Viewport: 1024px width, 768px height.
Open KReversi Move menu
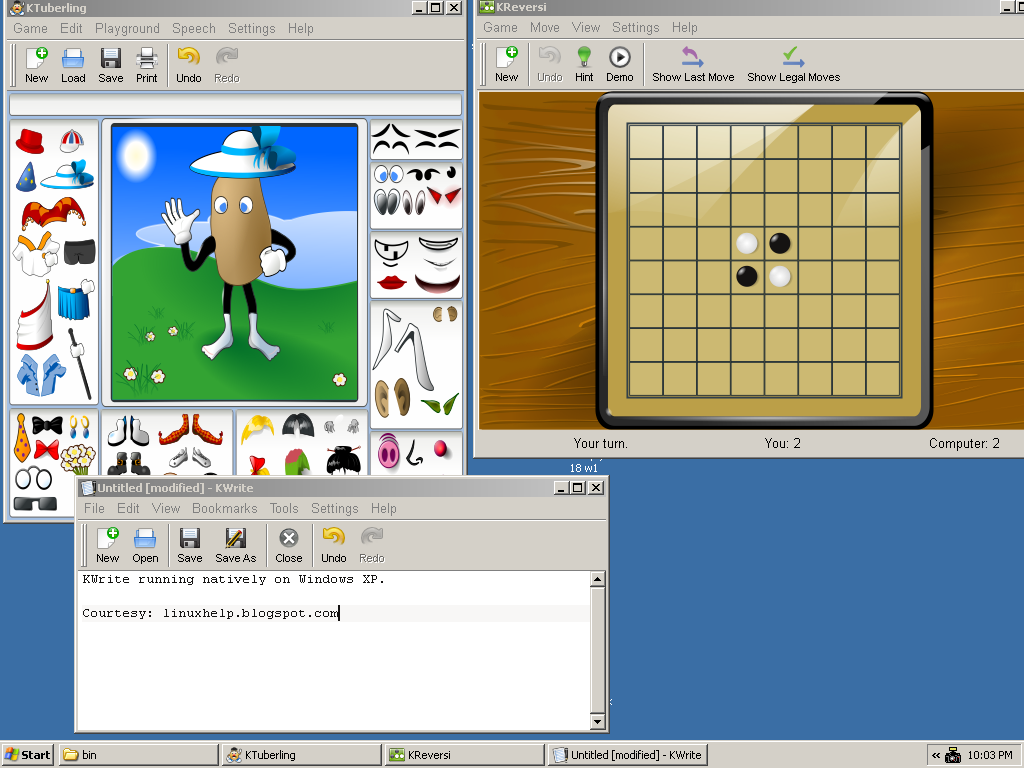pos(545,27)
